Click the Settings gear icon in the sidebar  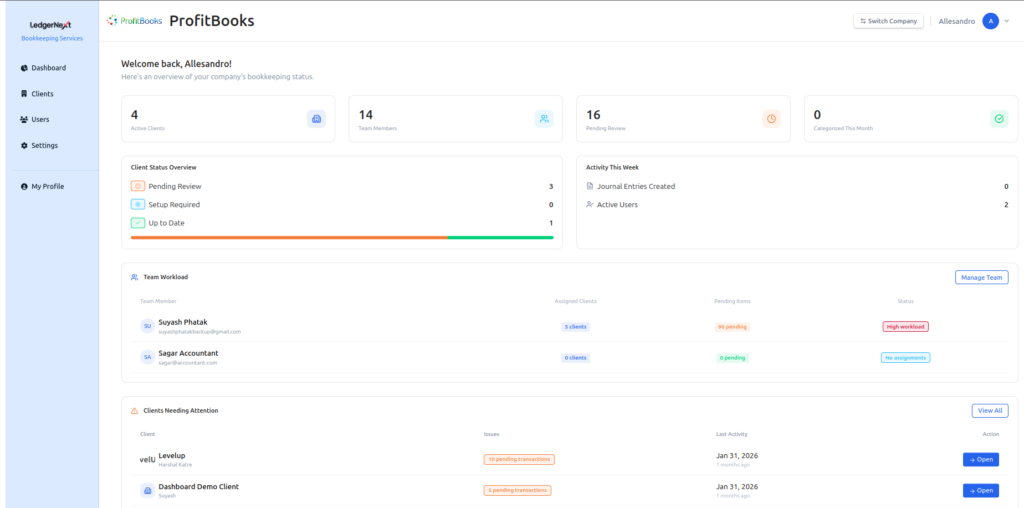tap(24, 146)
